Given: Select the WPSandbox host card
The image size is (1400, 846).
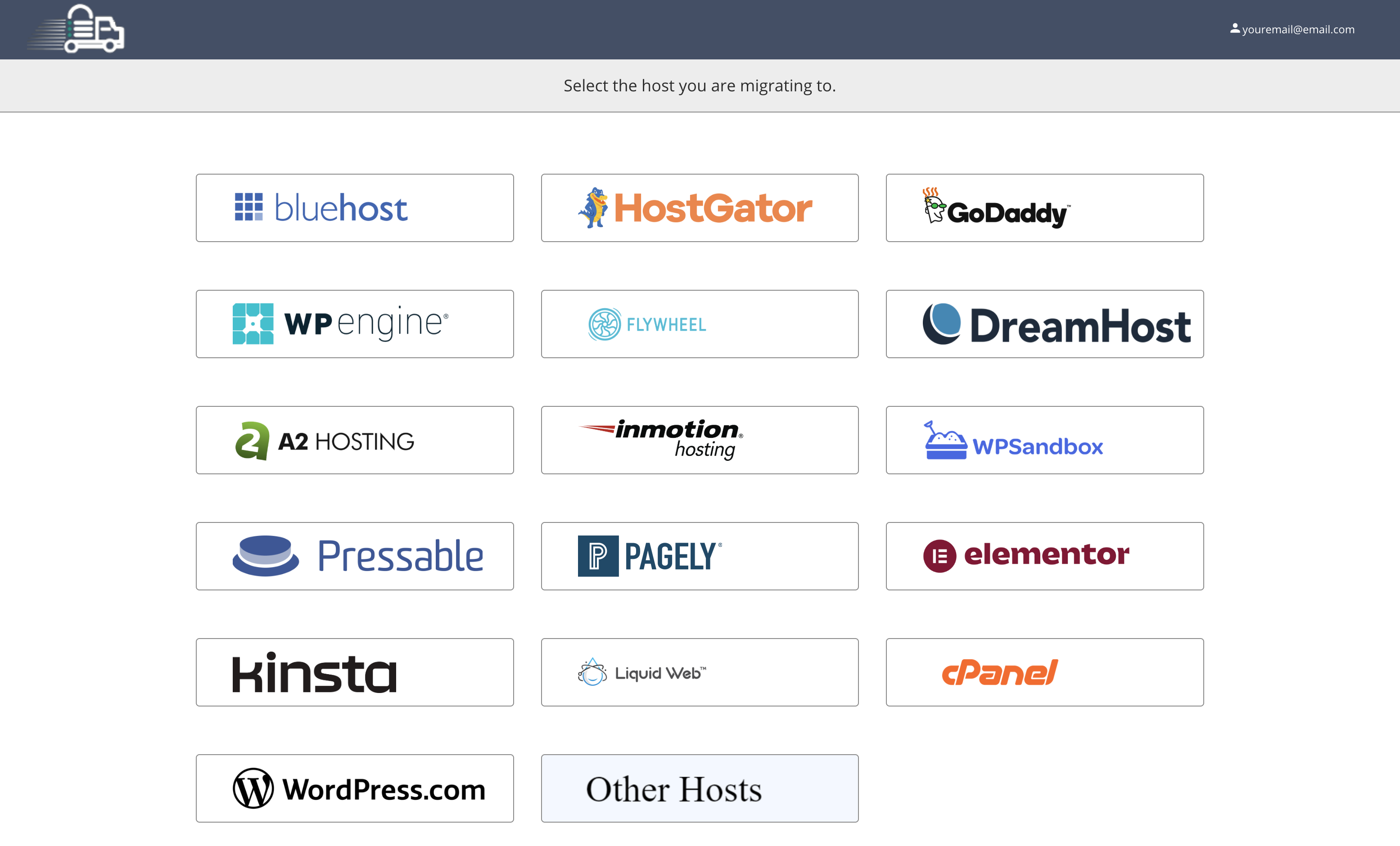Looking at the screenshot, I should (1044, 440).
